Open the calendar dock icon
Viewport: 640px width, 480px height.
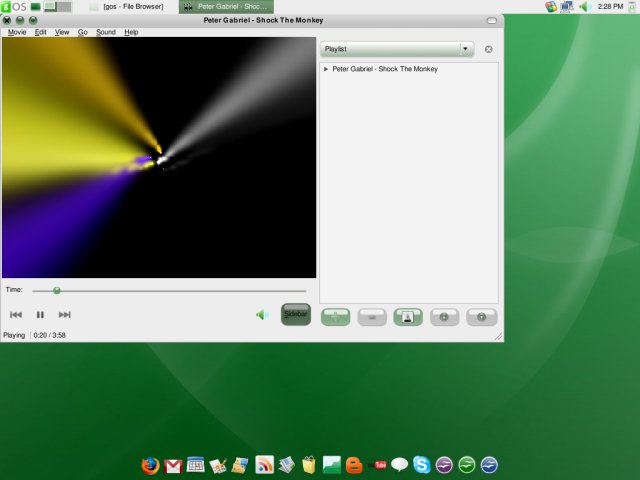[196, 464]
